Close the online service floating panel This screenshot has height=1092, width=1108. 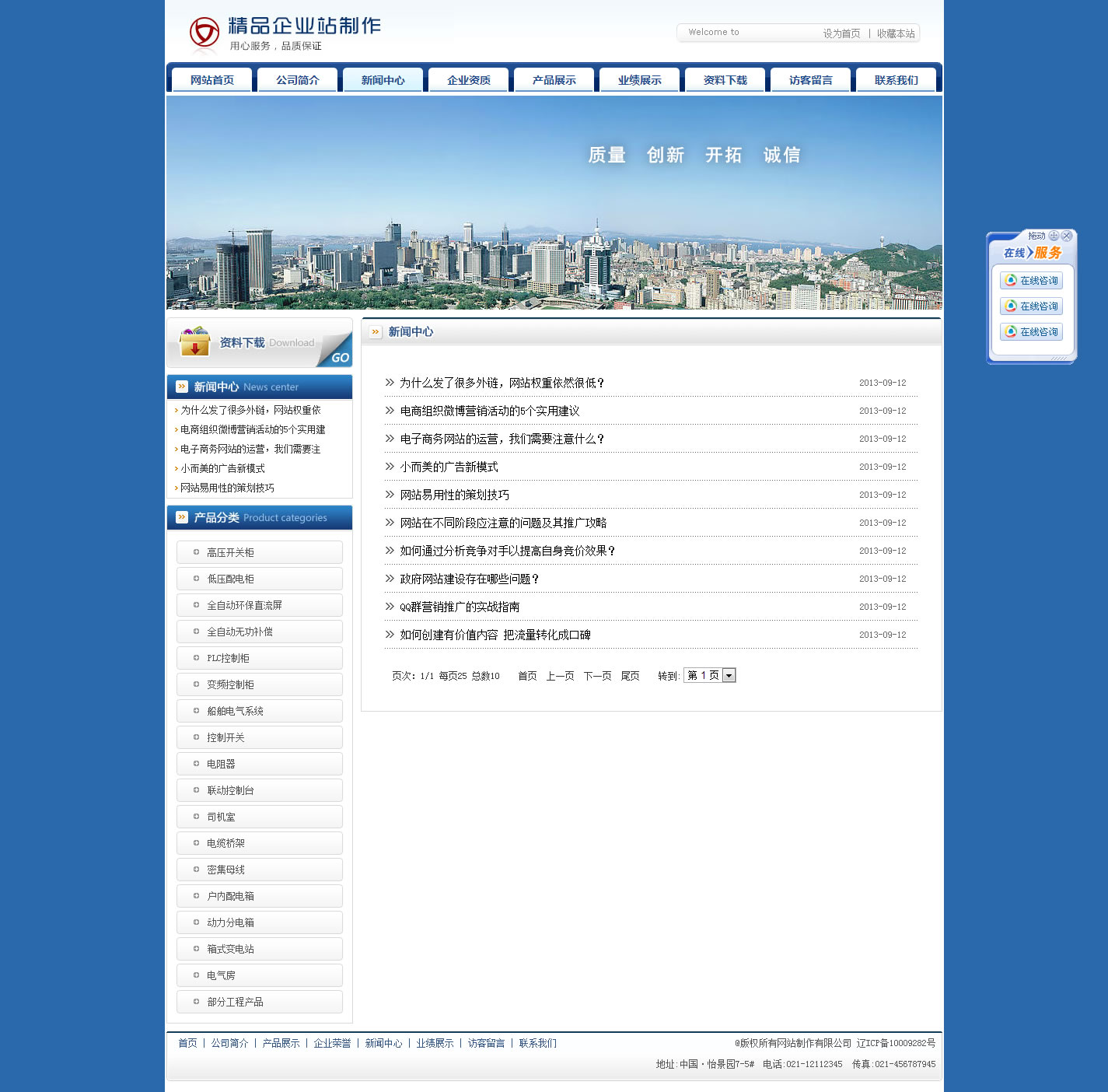tap(1067, 236)
